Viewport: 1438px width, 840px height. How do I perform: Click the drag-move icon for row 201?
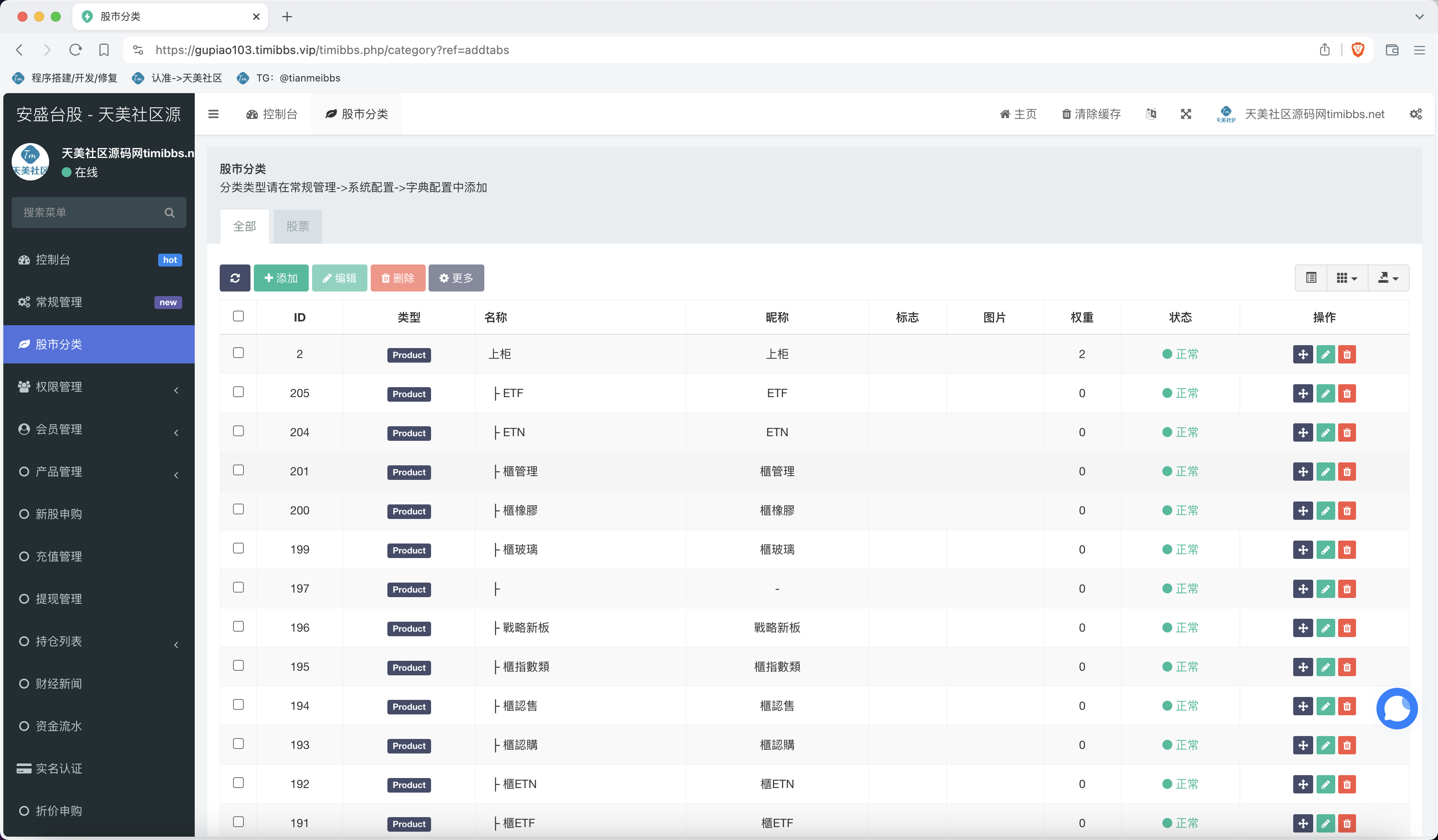click(x=1303, y=472)
